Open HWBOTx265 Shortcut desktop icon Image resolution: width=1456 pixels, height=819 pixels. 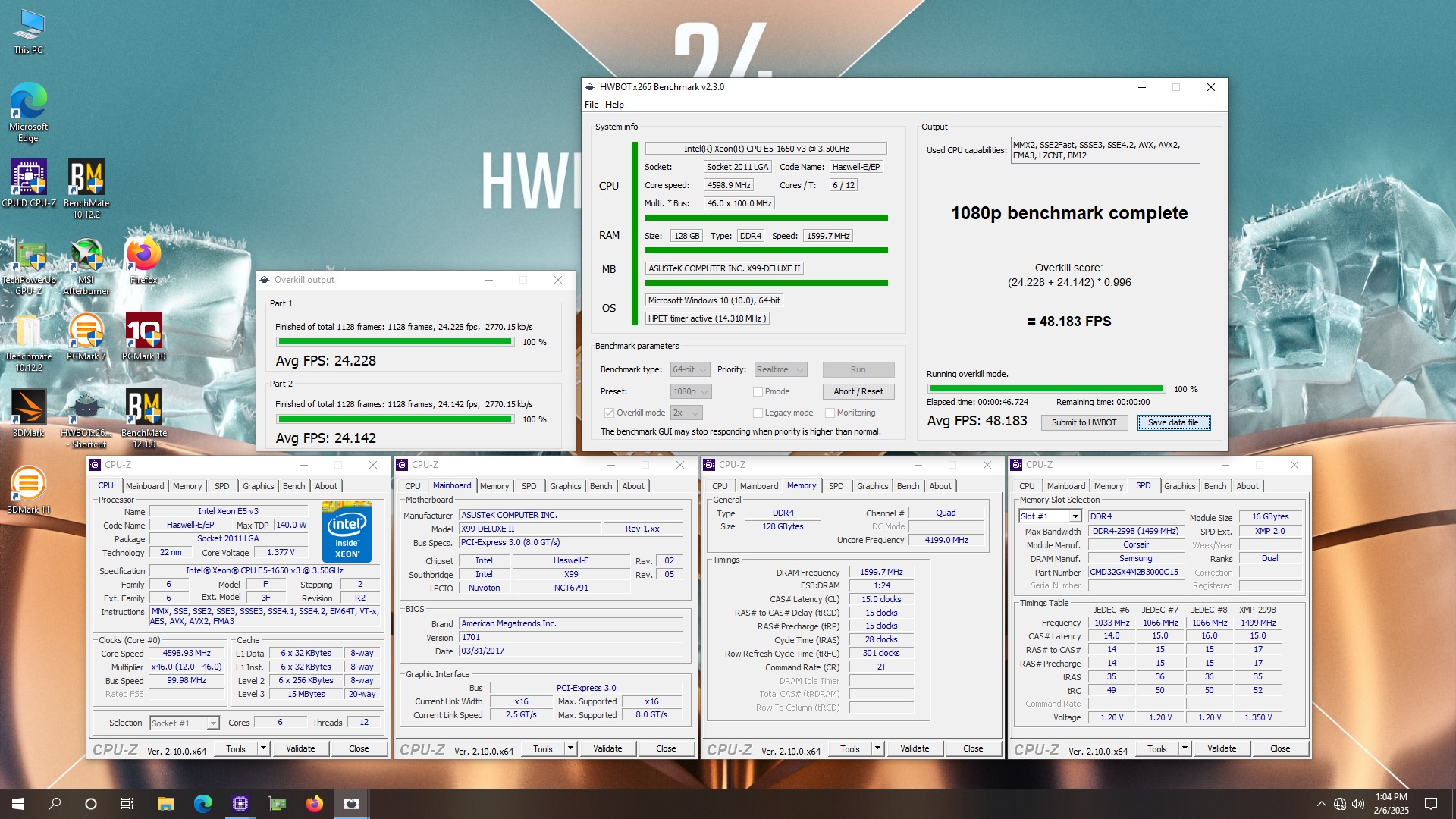86,419
